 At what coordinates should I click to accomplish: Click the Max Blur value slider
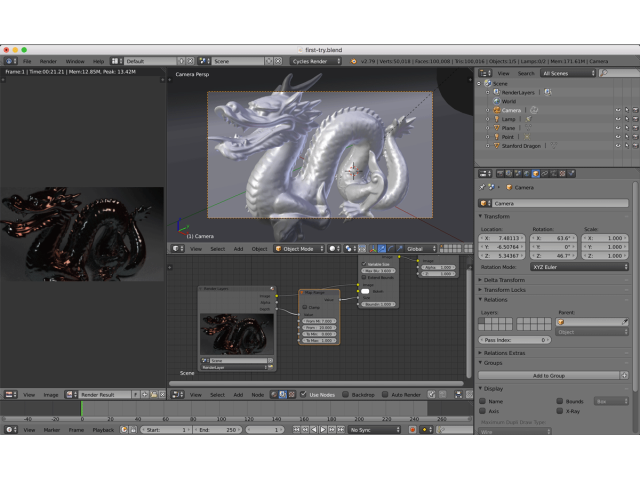pyautogui.click(x=378, y=271)
